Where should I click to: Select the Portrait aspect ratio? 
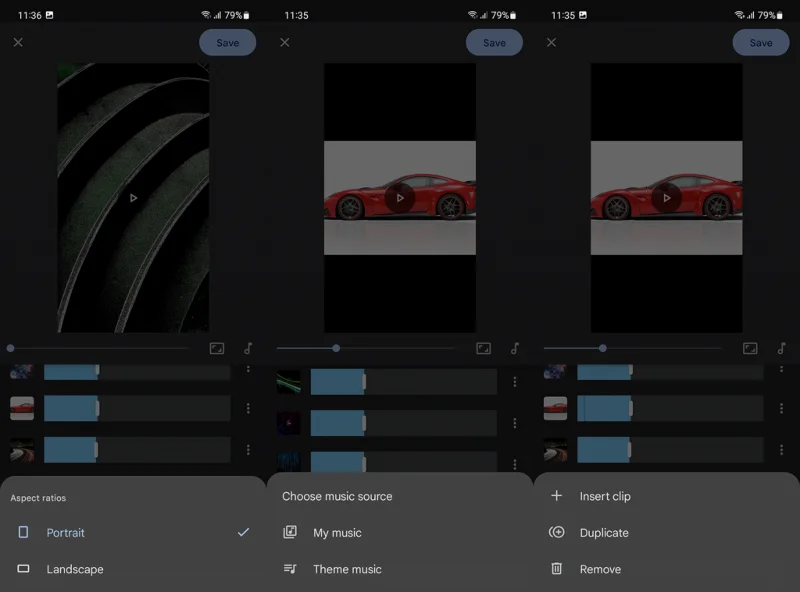[133, 532]
